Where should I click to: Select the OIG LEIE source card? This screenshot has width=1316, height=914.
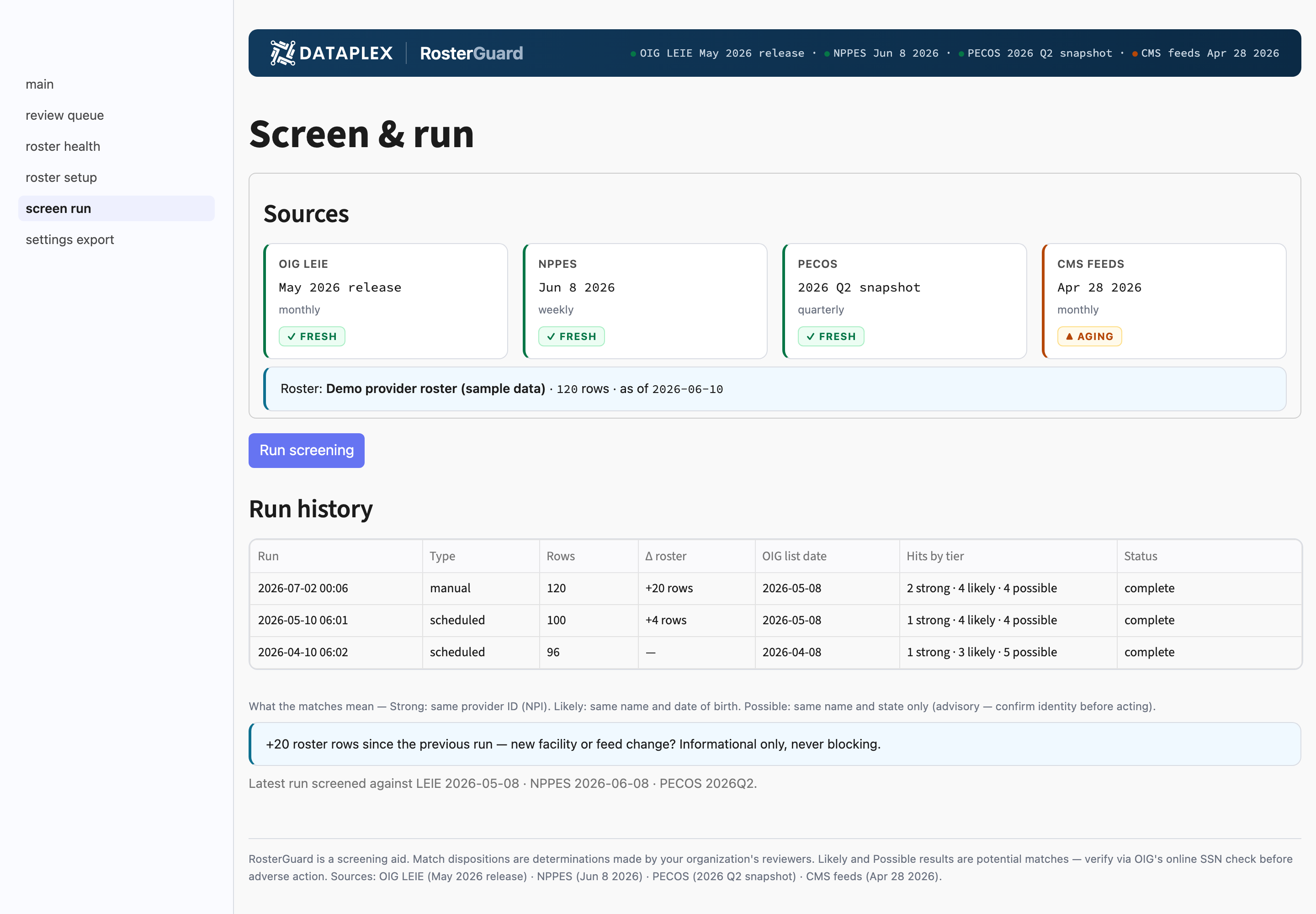[385, 301]
